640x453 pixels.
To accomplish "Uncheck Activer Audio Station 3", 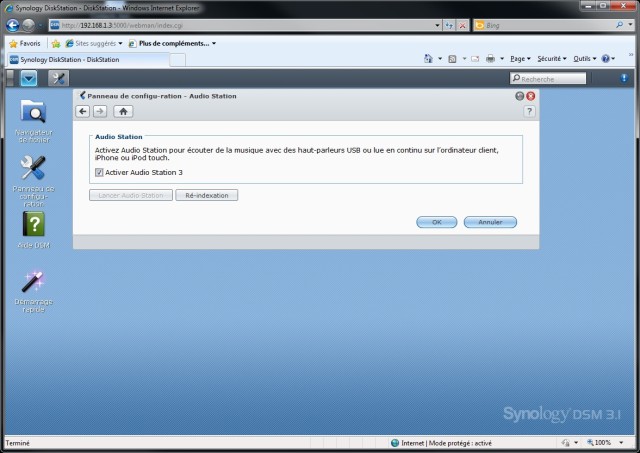I will [99, 173].
